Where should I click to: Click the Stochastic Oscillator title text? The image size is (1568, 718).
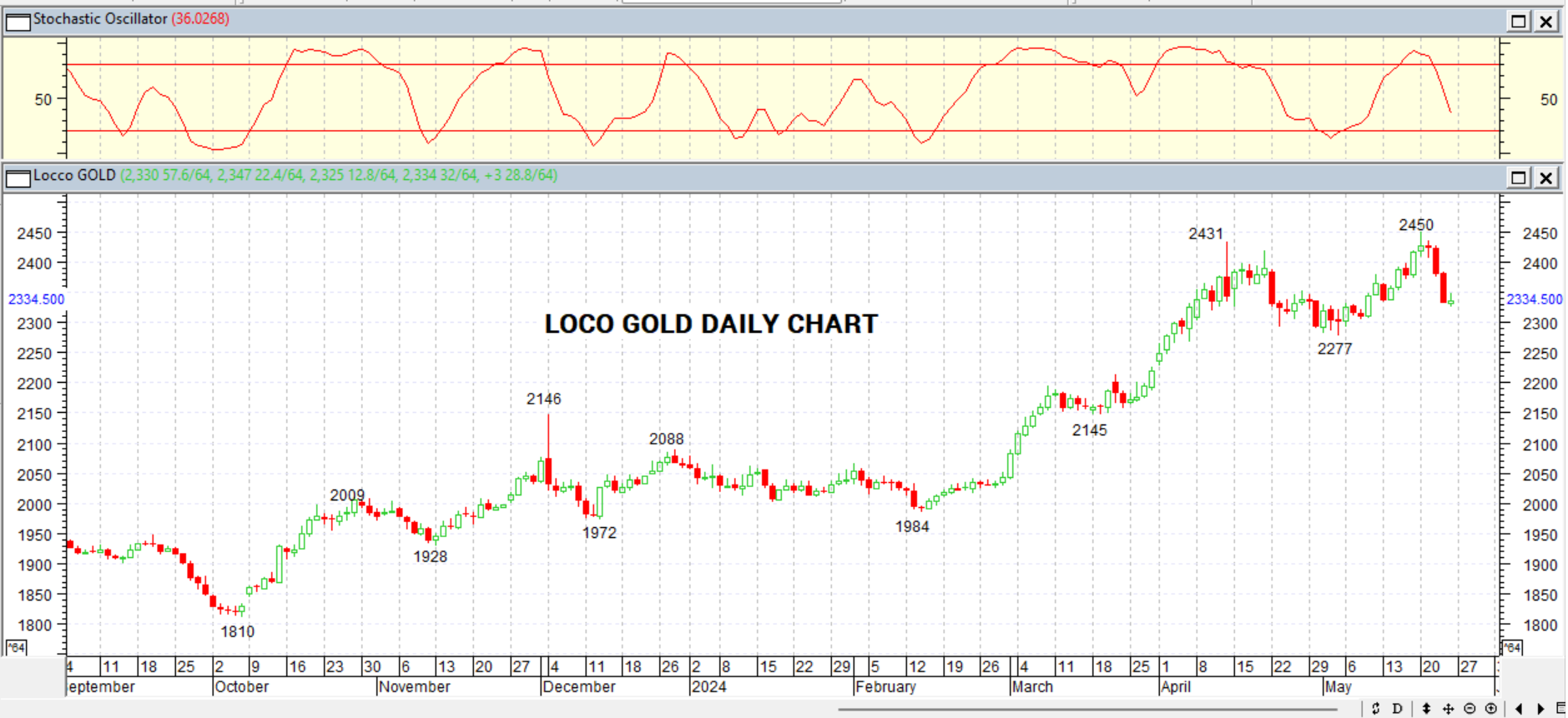pyautogui.click(x=100, y=18)
